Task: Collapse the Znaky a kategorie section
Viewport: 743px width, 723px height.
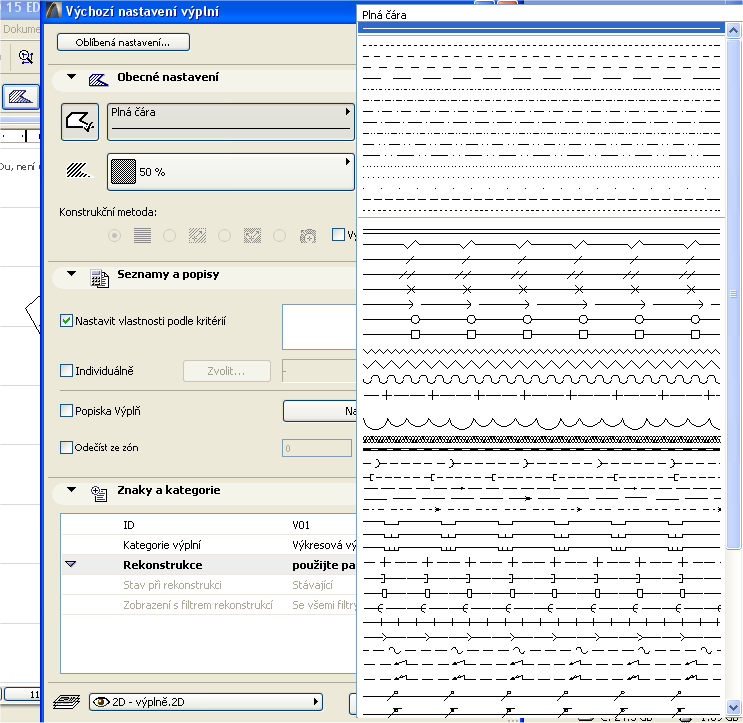Action: [72, 490]
